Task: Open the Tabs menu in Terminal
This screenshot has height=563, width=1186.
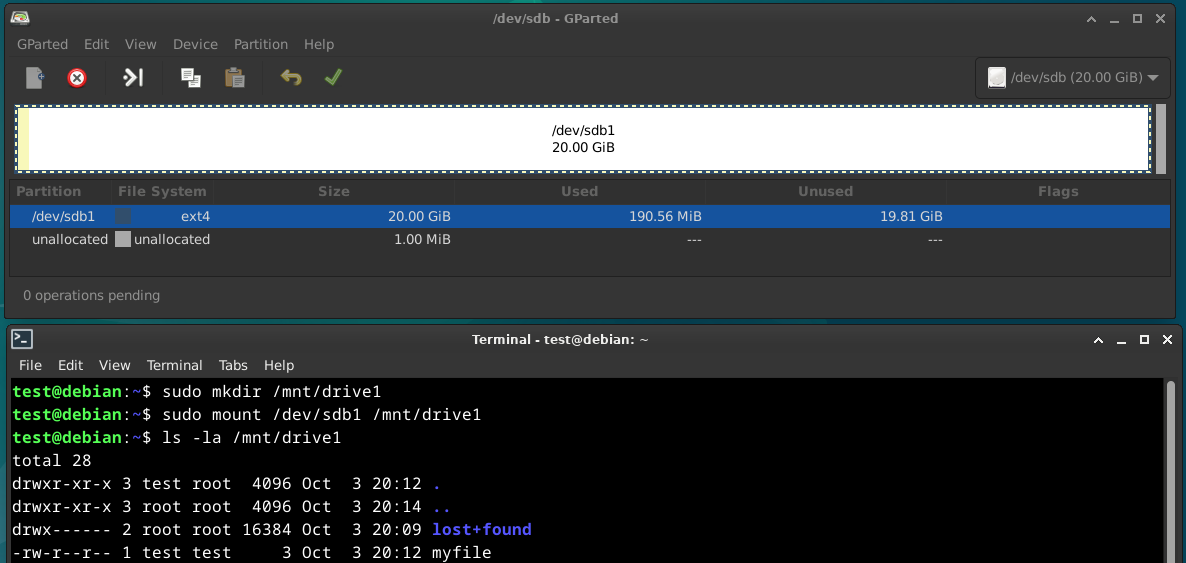Action: click(x=233, y=365)
